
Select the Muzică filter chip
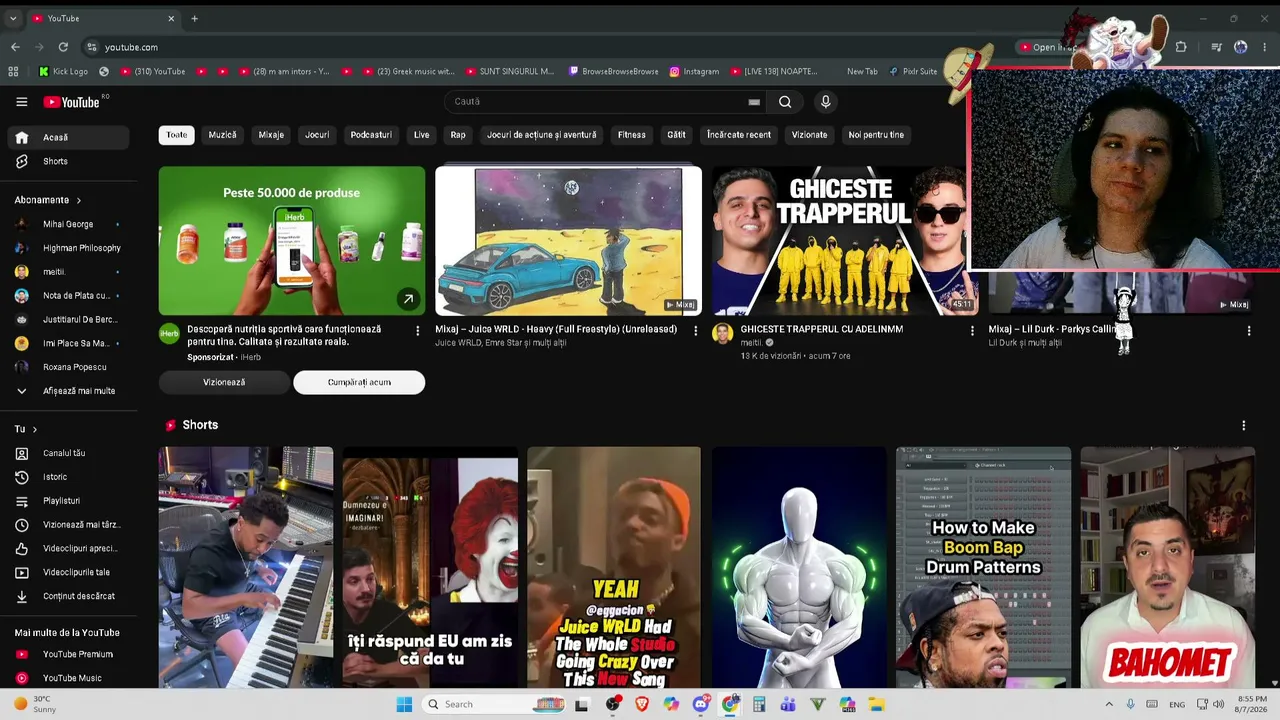tap(222, 135)
